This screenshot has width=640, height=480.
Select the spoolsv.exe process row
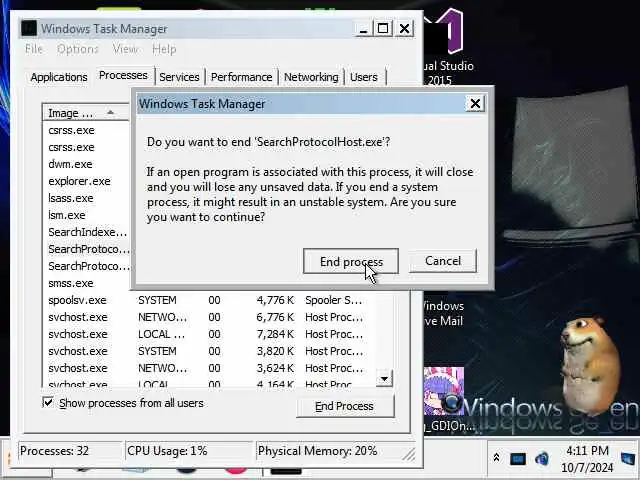click(x=208, y=300)
